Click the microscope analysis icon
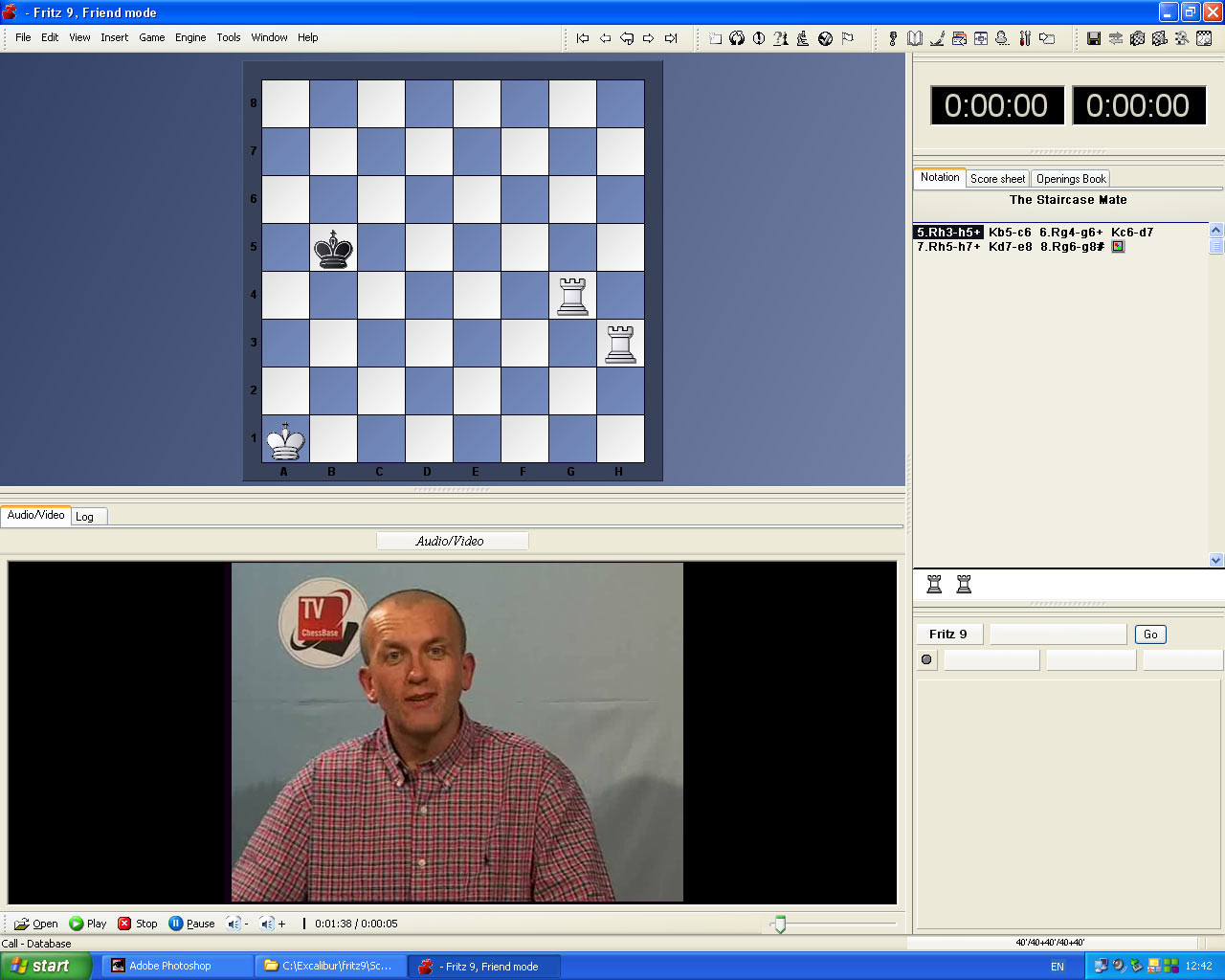This screenshot has width=1225, height=980. click(x=803, y=38)
